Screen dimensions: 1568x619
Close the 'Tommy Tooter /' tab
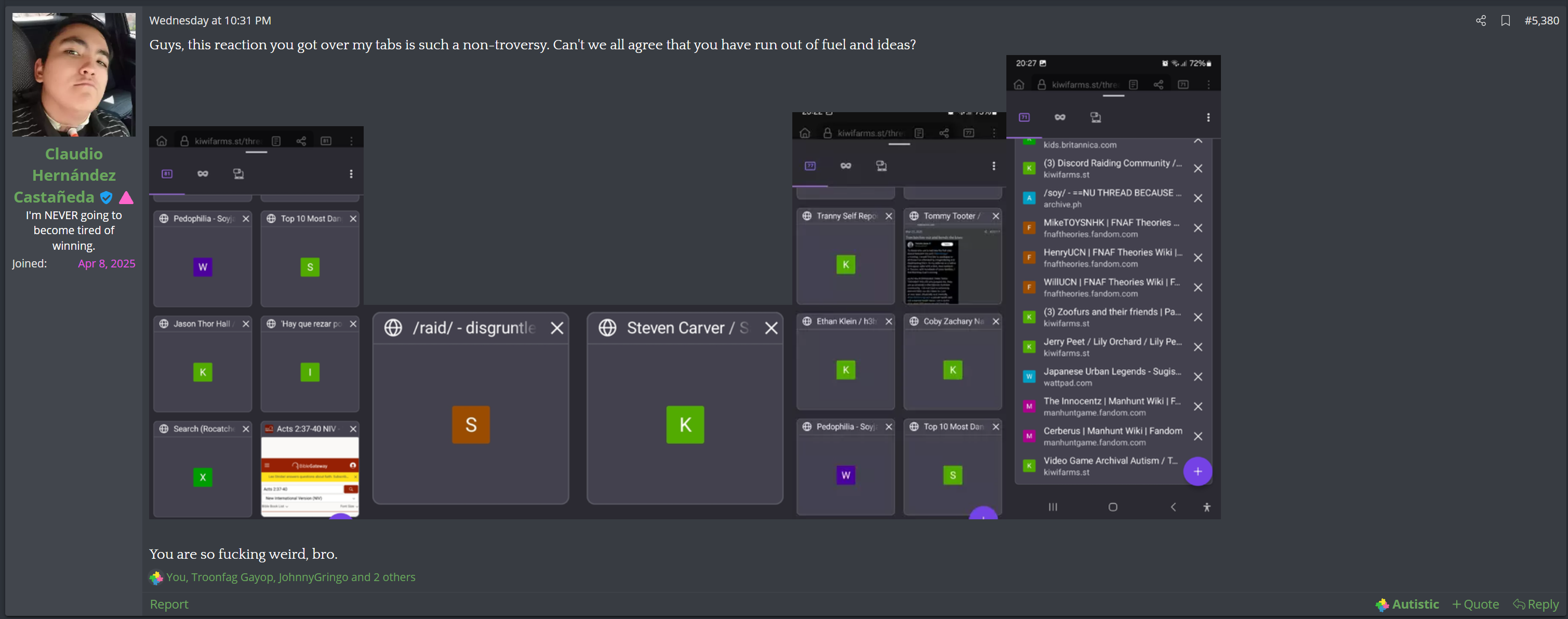point(996,216)
